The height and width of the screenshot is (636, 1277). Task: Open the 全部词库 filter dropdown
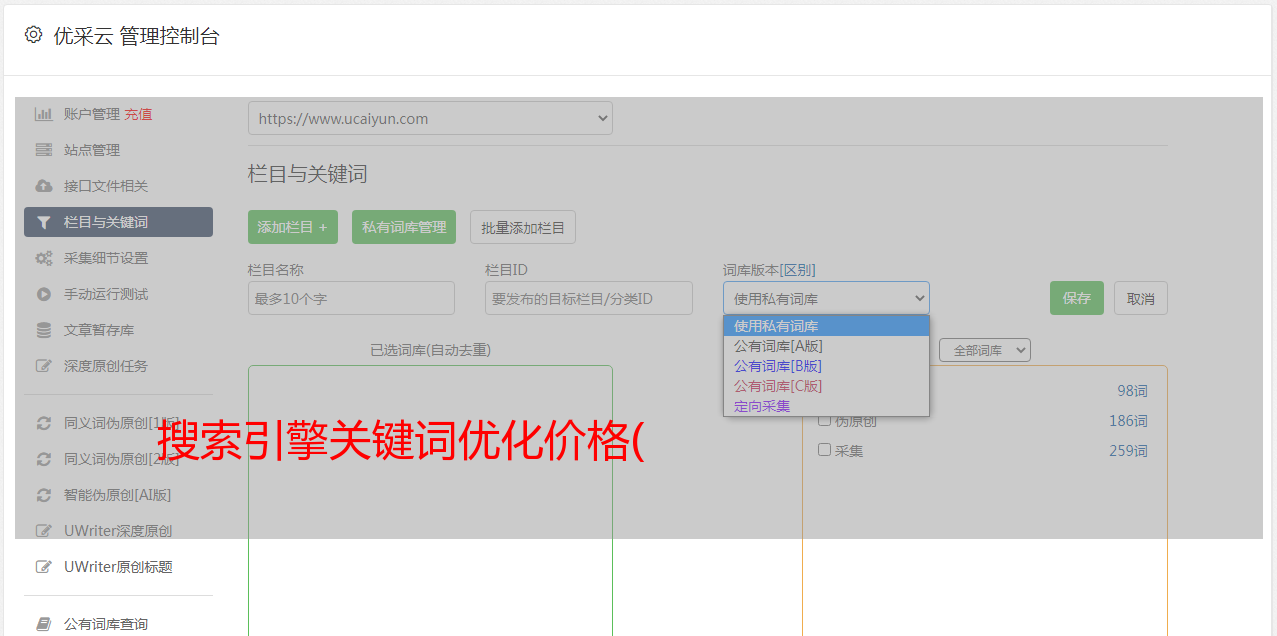(x=984, y=350)
